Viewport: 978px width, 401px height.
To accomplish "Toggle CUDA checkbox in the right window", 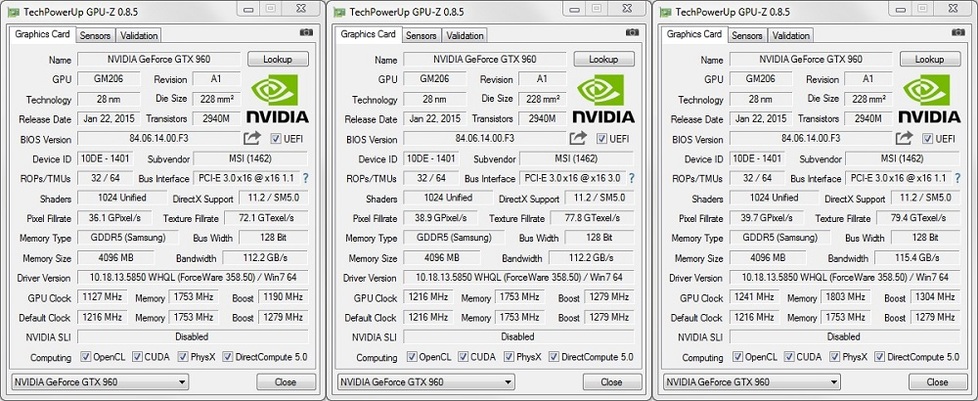I will (x=790, y=357).
